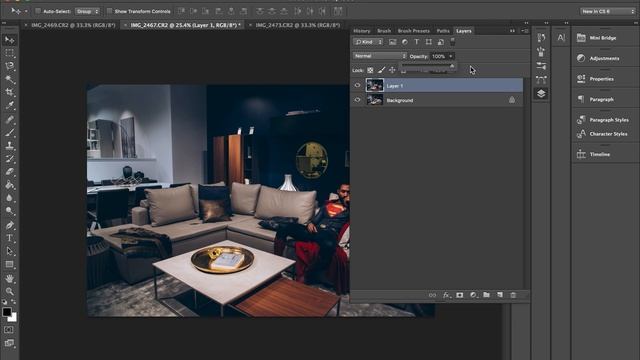Viewport: 640px width, 360px height.
Task: Add a layer mask
Action: [460, 295]
